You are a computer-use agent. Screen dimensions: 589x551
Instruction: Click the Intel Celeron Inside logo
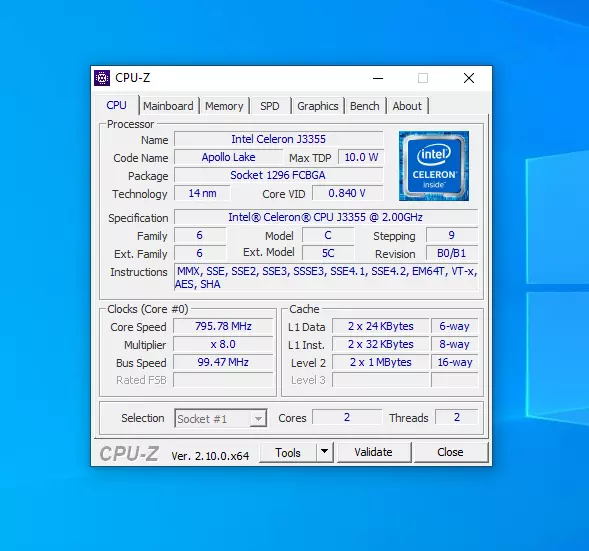click(x=433, y=166)
